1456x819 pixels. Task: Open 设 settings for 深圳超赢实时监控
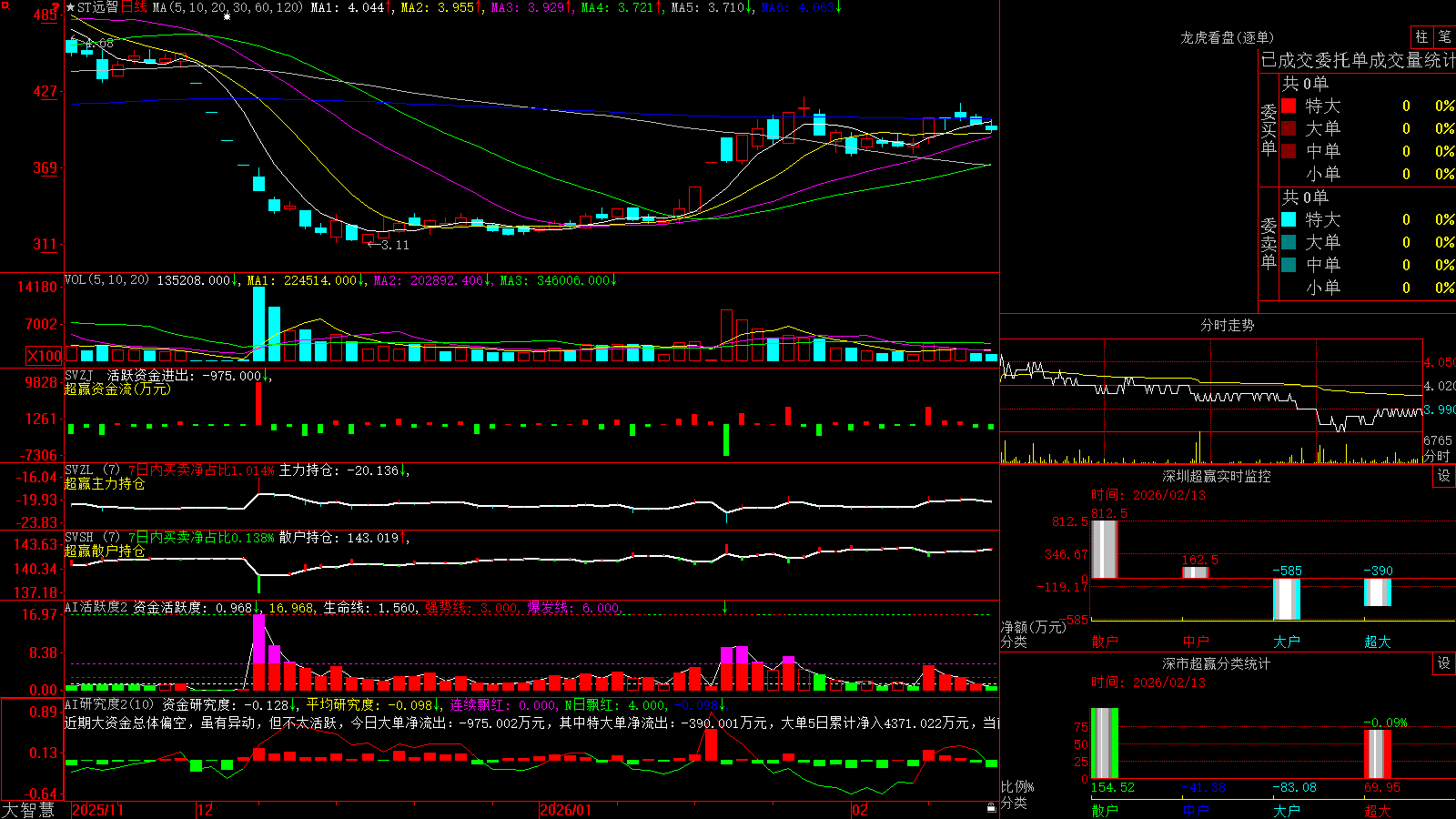(1444, 476)
